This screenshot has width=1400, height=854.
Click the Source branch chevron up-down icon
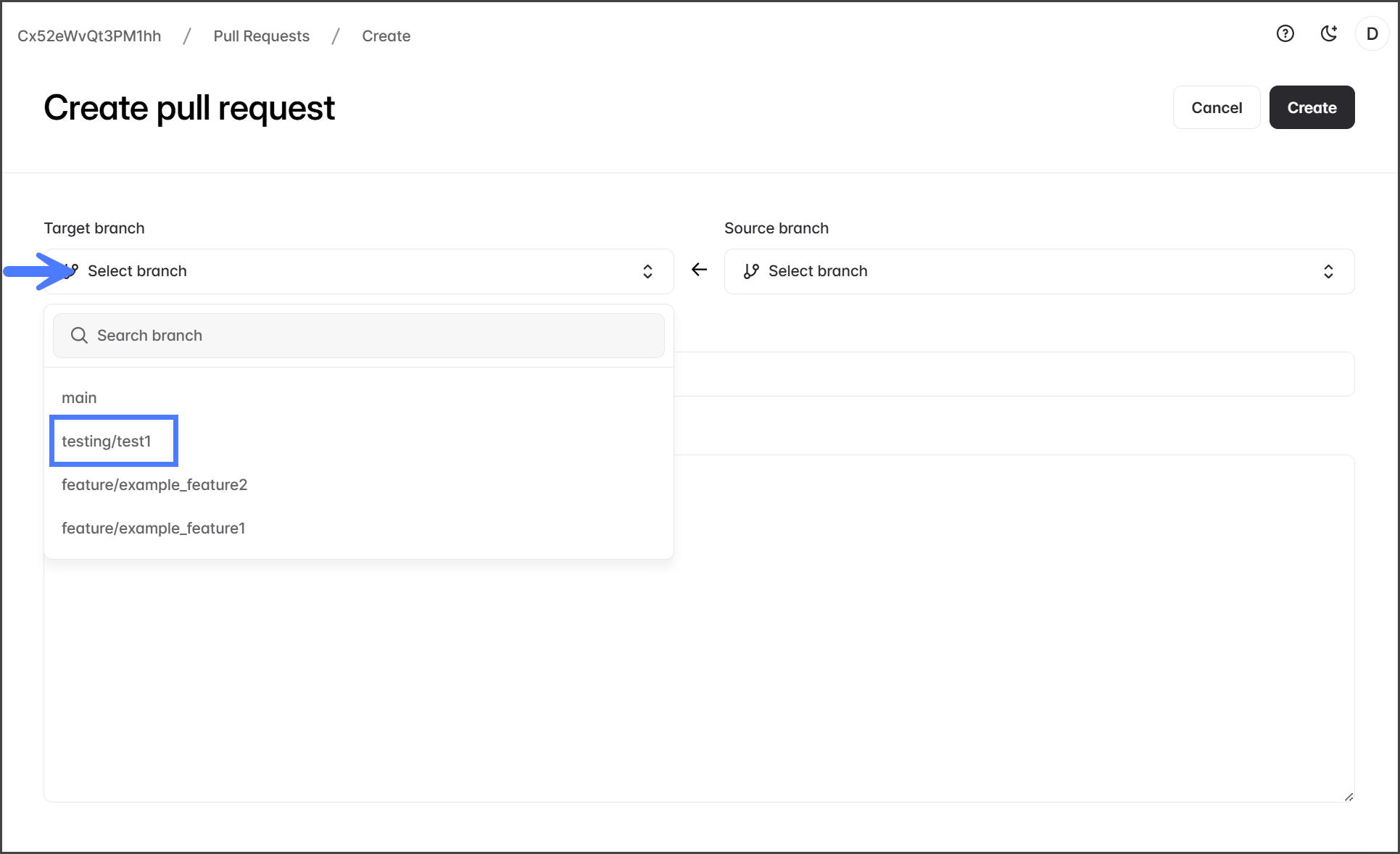(x=1328, y=271)
